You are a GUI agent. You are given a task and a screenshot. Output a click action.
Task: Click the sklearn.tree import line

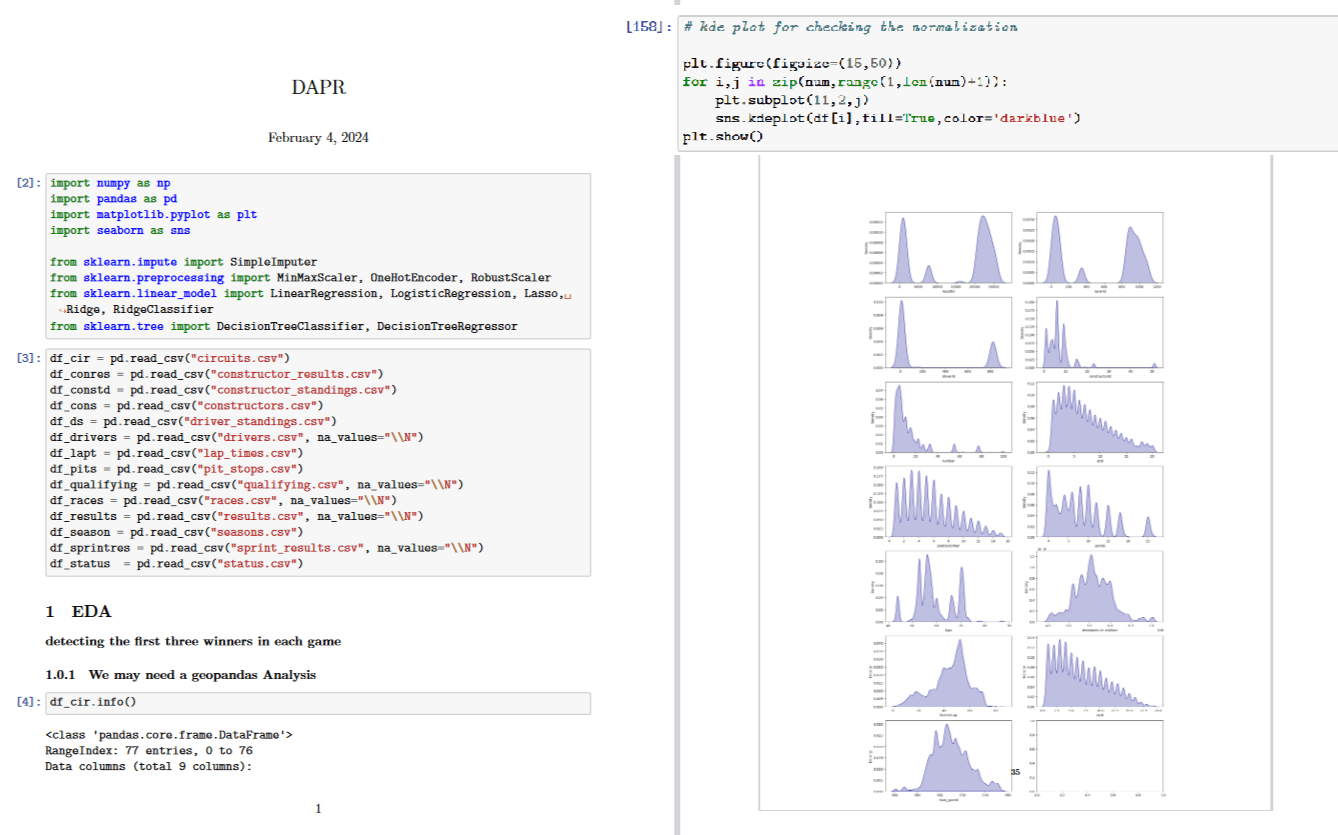click(x=284, y=326)
